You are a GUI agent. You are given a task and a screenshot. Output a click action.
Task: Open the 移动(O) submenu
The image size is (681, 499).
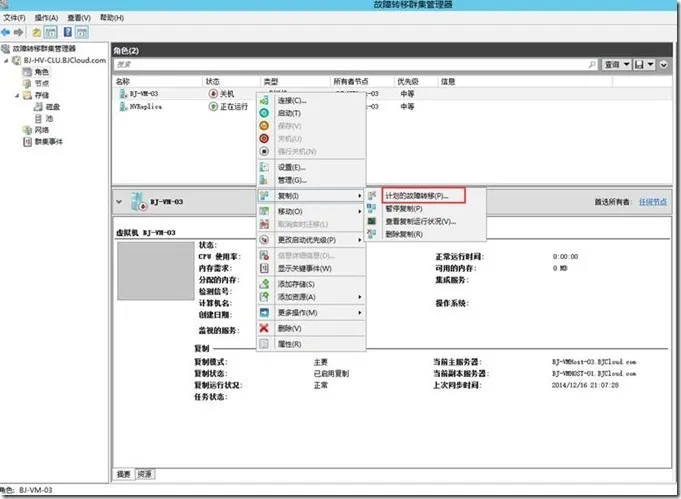(311, 211)
